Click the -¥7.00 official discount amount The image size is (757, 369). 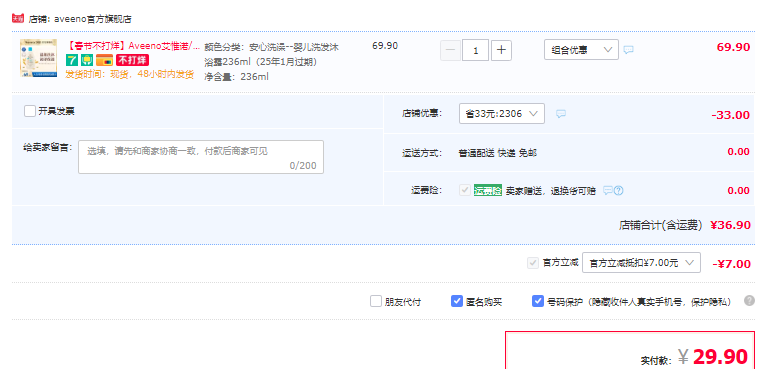click(731, 264)
